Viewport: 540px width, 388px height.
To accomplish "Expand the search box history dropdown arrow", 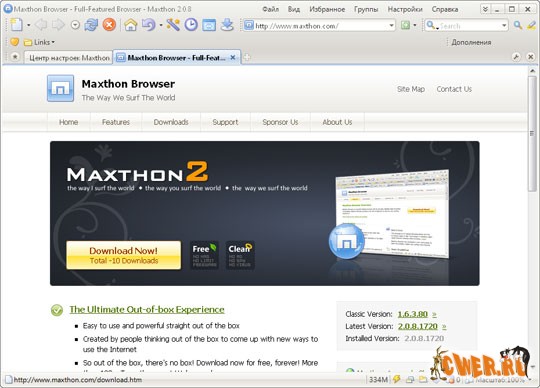I will point(504,25).
